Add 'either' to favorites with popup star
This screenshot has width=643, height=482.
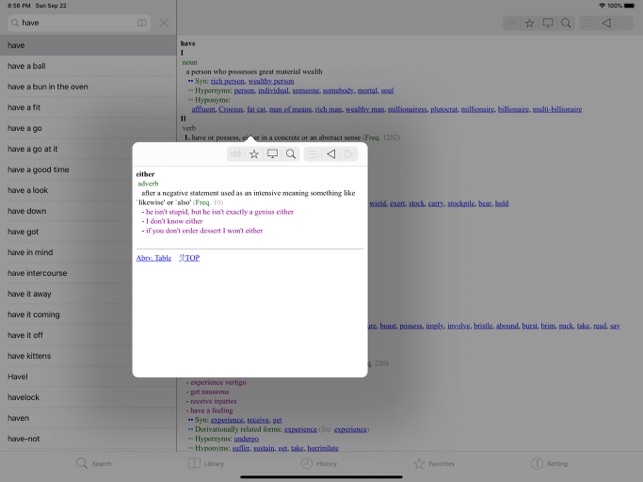click(x=254, y=154)
